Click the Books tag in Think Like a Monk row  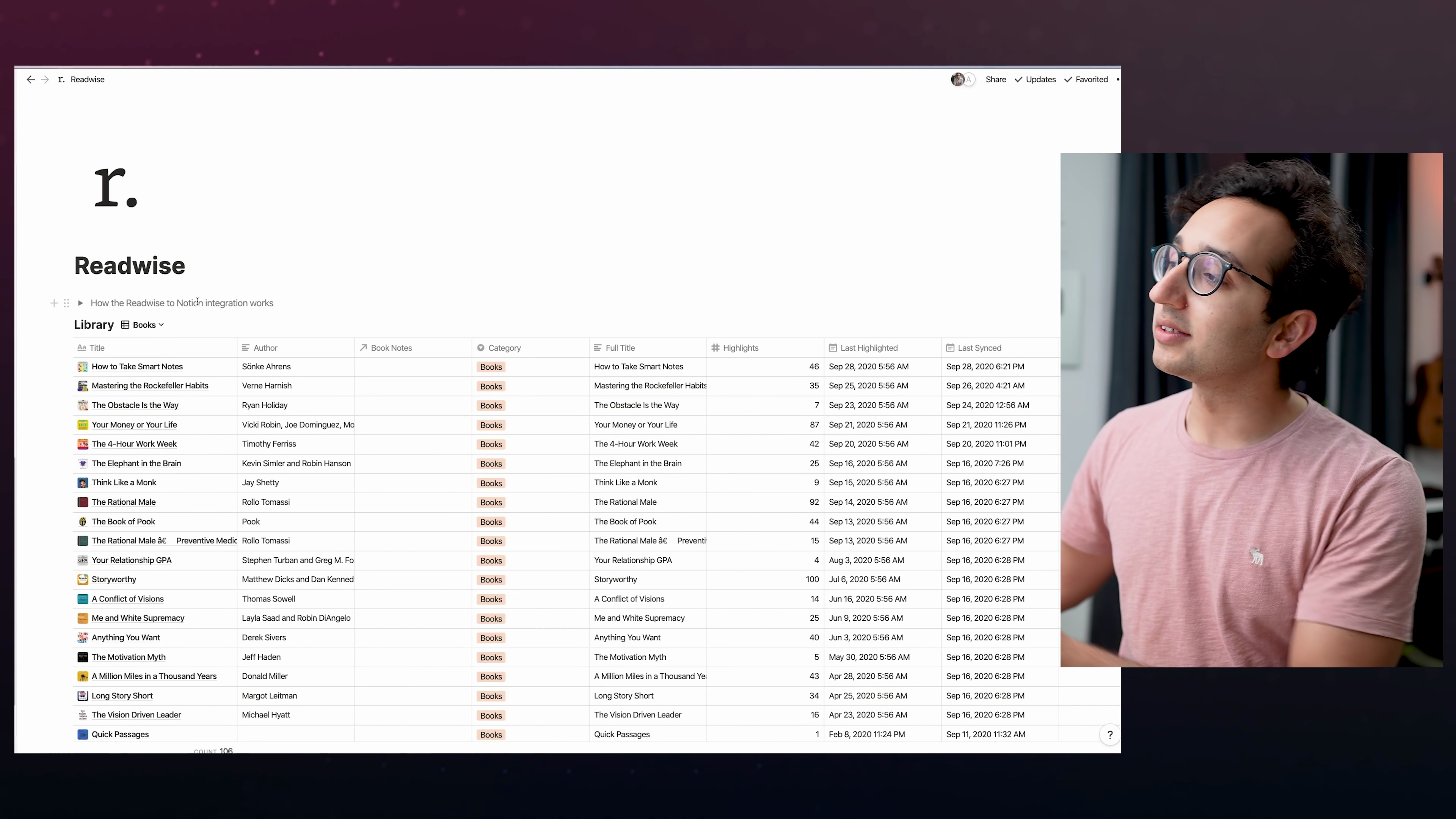tap(491, 483)
